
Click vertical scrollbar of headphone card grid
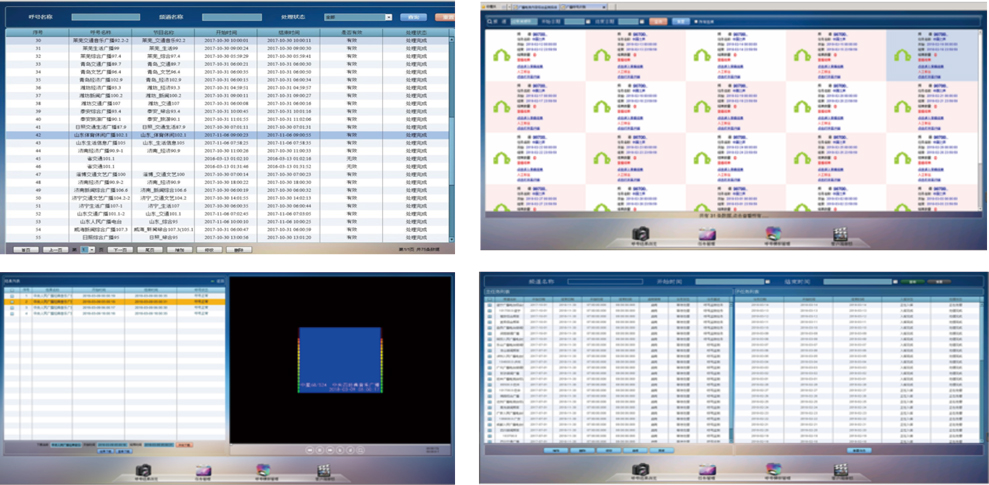coord(980,119)
